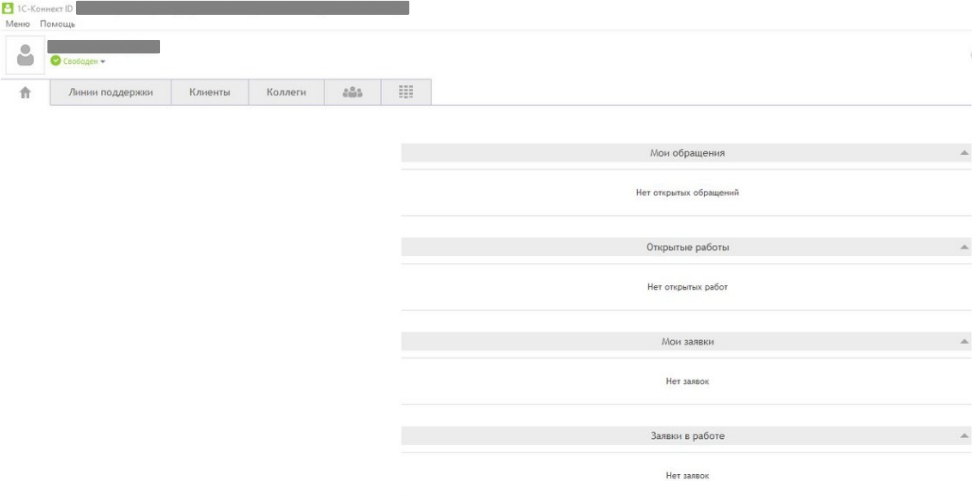Click the Открытые работы header title

pos(687,247)
